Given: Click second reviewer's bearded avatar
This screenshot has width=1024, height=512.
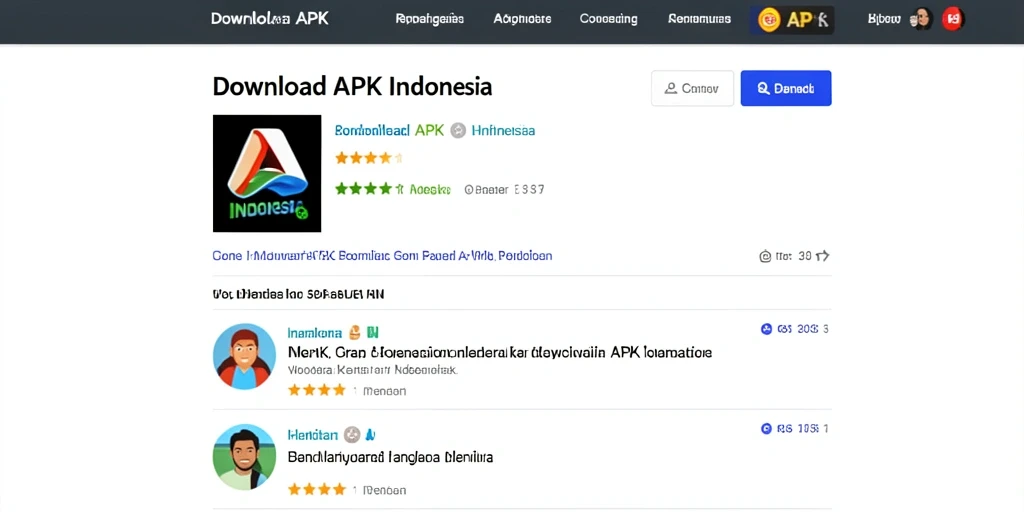Looking at the screenshot, I should 244,457.
